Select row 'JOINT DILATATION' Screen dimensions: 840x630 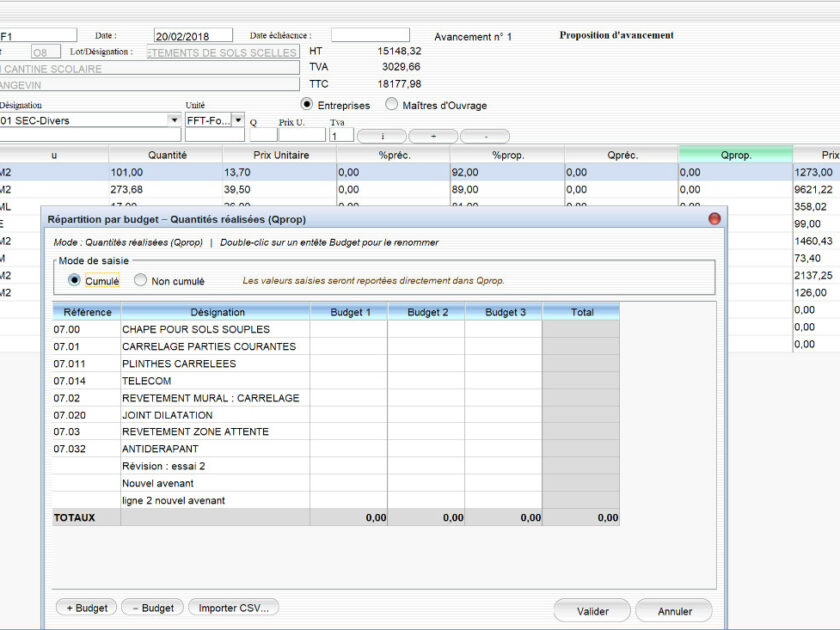[x=336, y=415]
